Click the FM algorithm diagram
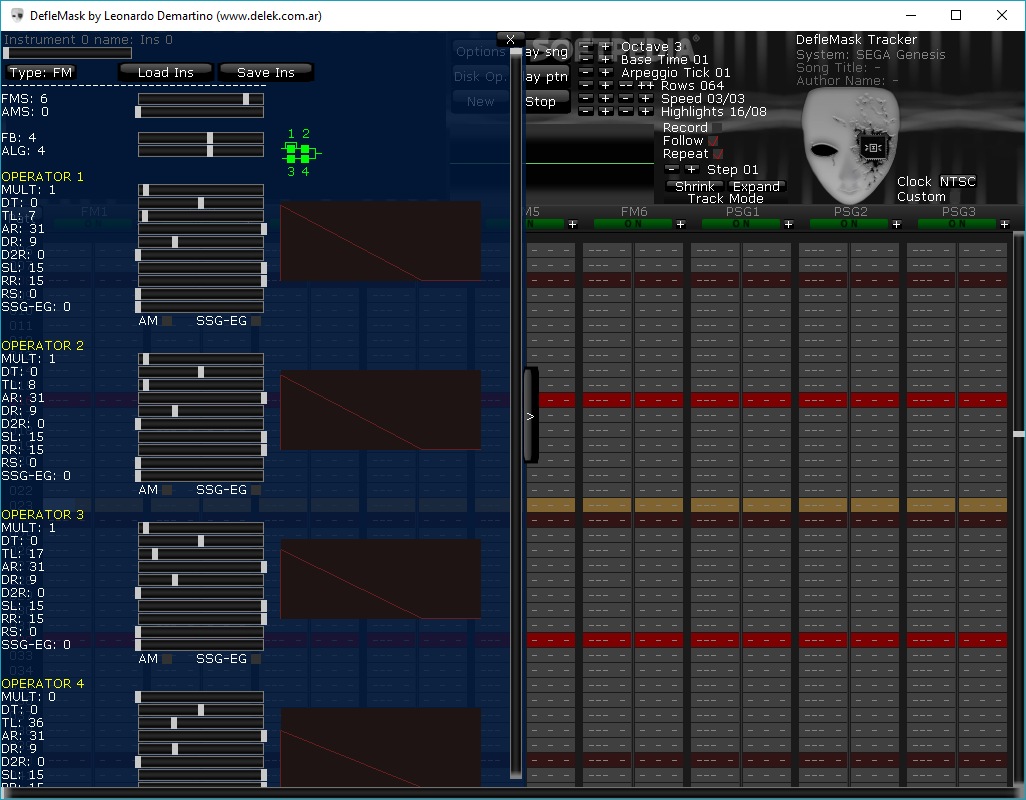This screenshot has width=1026, height=800. pos(300,153)
